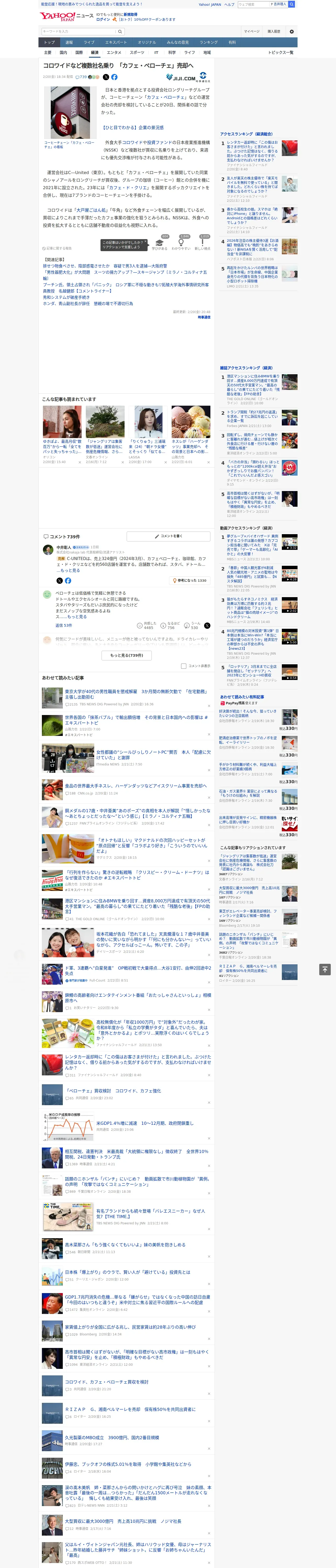This screenshot has height=1568, width=336.
Task: Open the スポーツ category tab
Action: pos(137,52)
